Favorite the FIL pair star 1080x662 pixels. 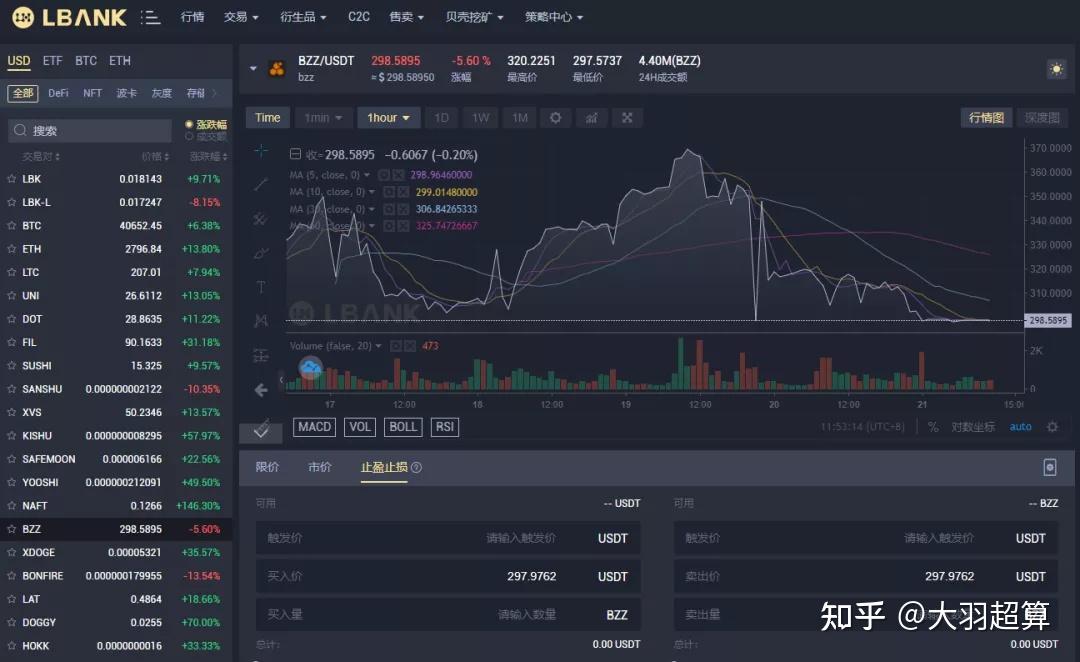[x=12, y=342]
